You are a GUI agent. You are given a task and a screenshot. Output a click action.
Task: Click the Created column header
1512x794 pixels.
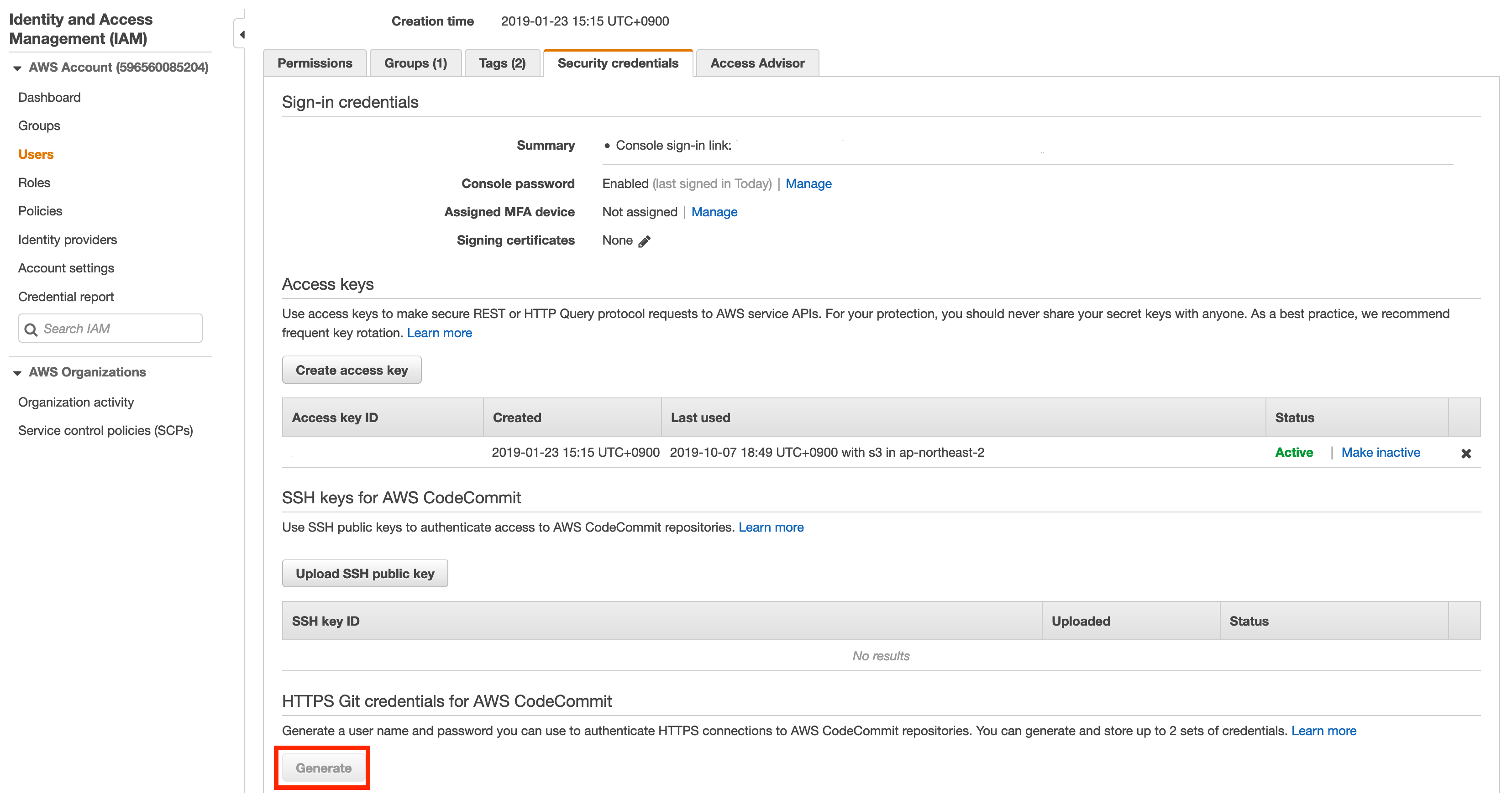point(572,417)
